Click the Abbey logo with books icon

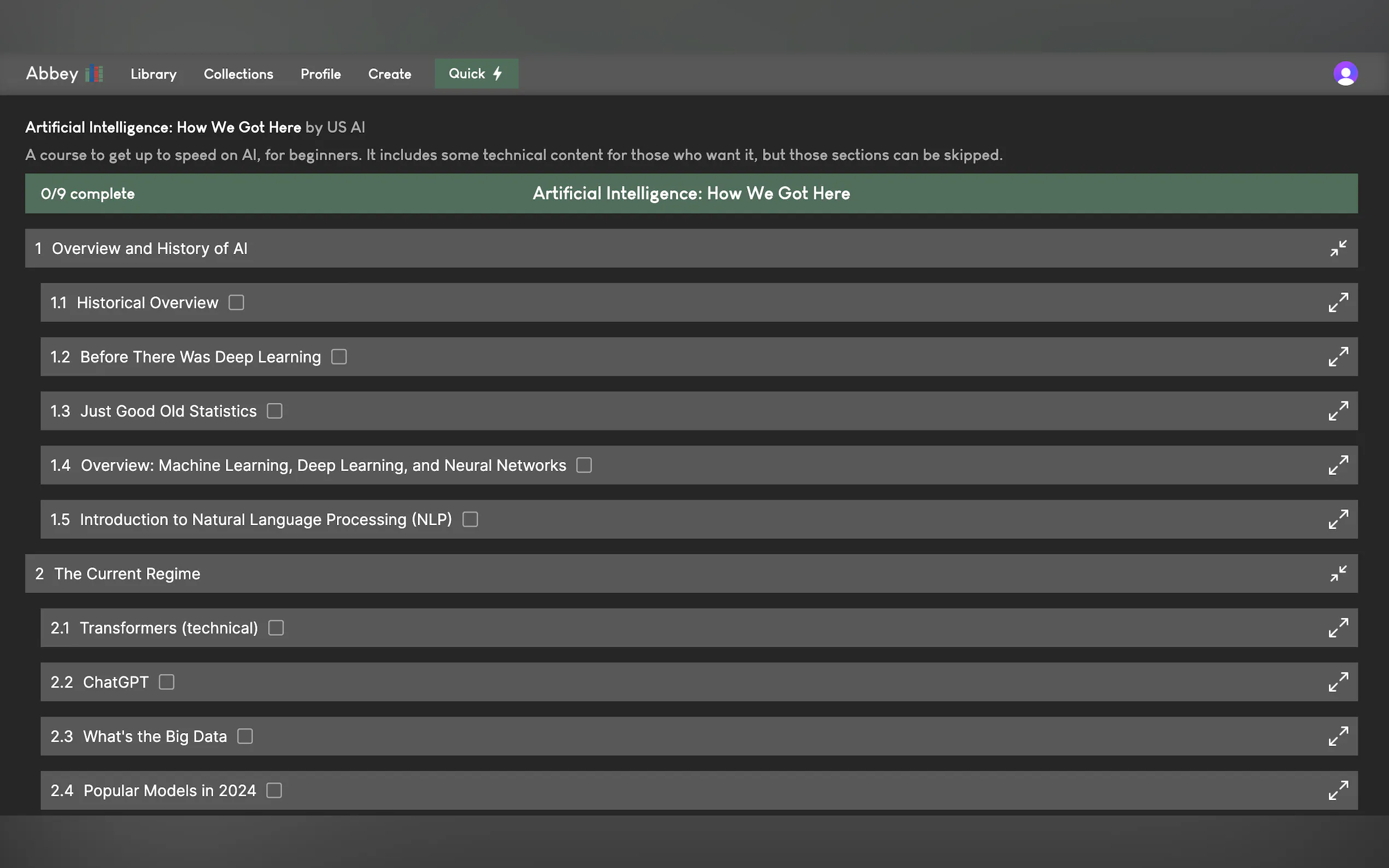[x=64, y=73]
